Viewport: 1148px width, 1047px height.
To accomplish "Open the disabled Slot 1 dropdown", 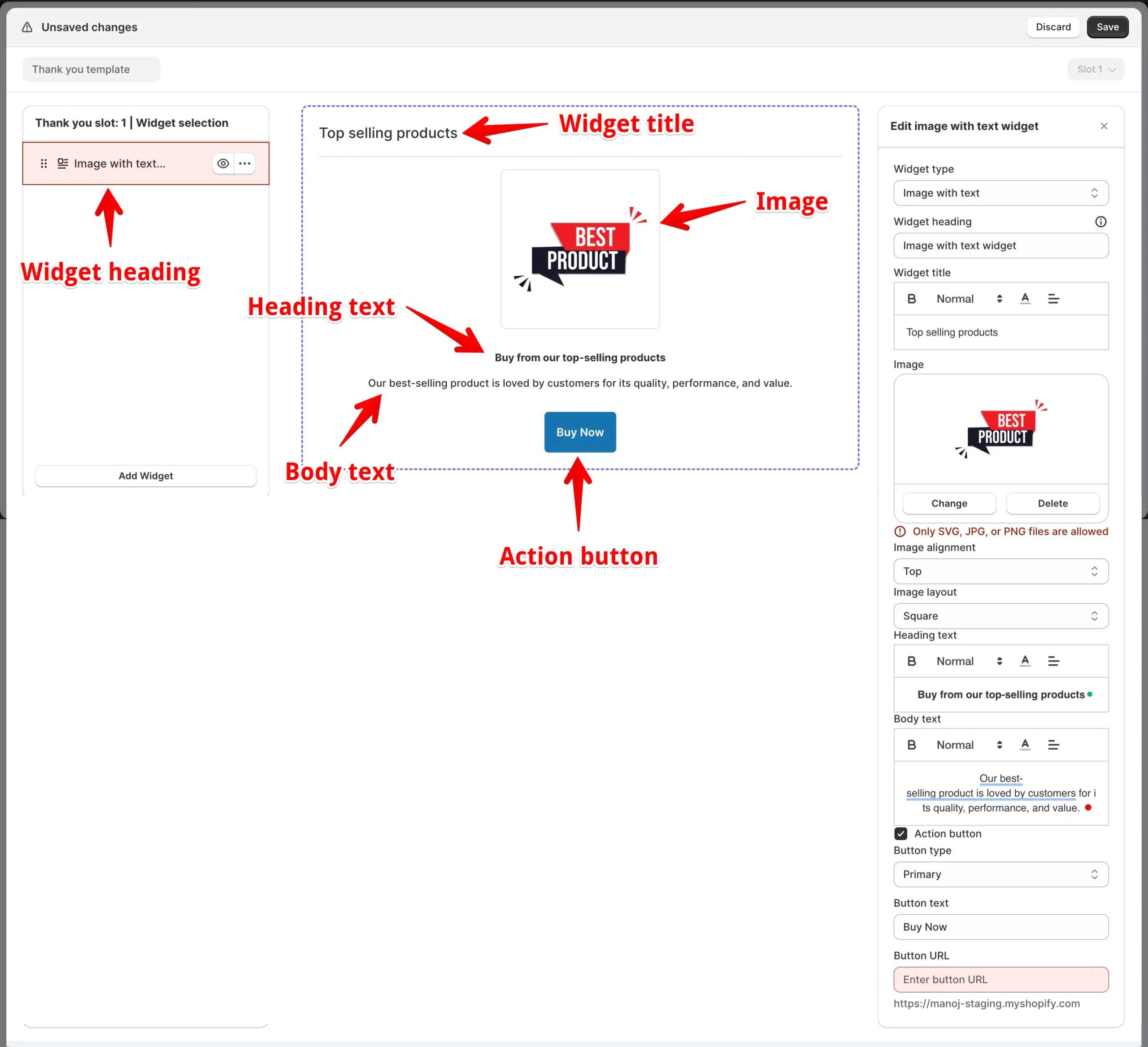I will (x=1096, y=69).
